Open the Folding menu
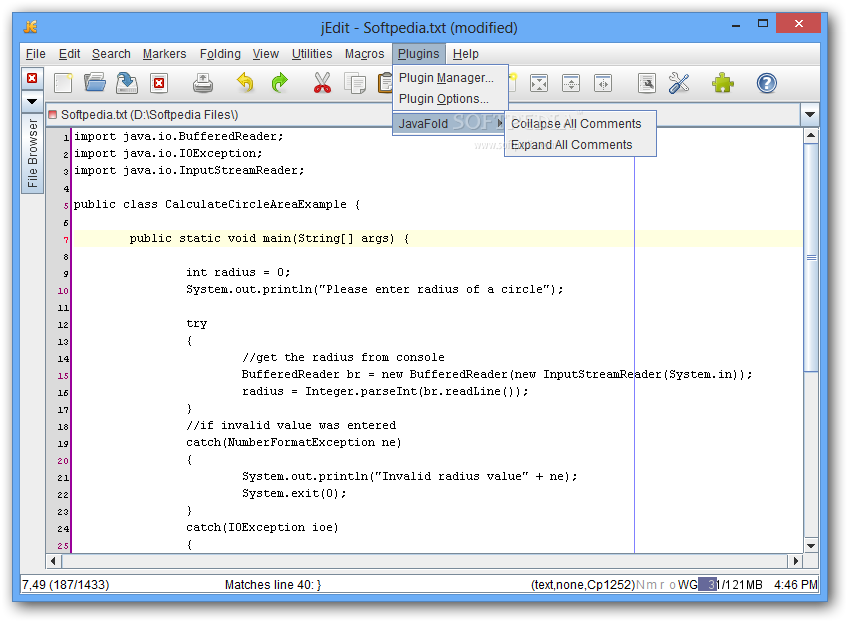The image size is (848, 622). pyautogui.click(x=220, y=54)
